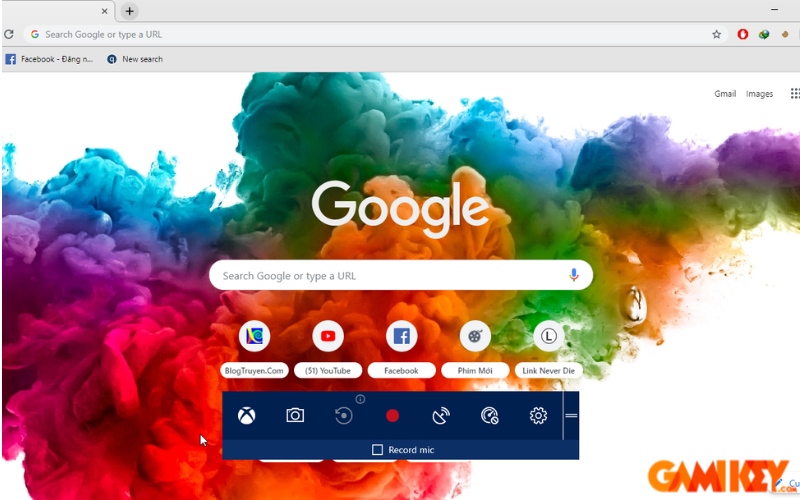Enable the Record mic checkbox

[377, 449]
